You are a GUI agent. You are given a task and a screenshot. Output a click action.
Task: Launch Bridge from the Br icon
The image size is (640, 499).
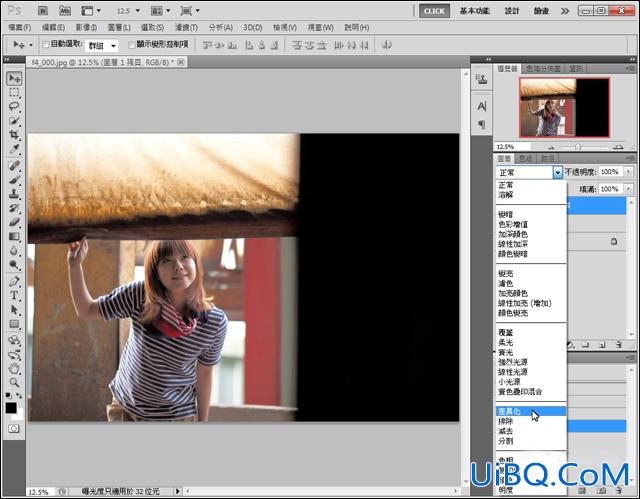tap(43, 11)
